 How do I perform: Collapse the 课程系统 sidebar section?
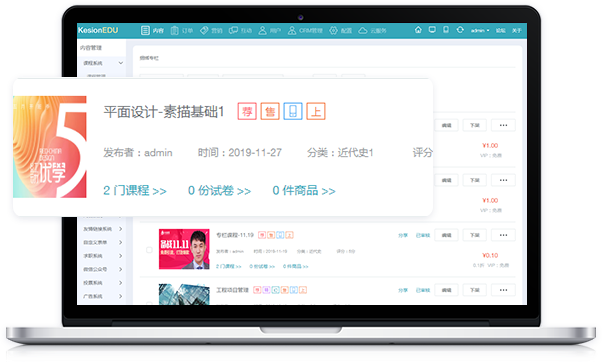coord(121,63)
